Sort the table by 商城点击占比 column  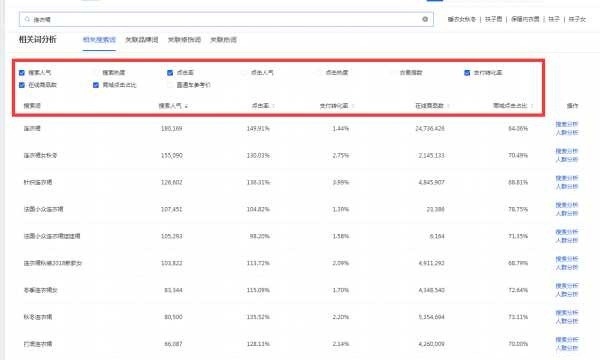pos(513,106)
